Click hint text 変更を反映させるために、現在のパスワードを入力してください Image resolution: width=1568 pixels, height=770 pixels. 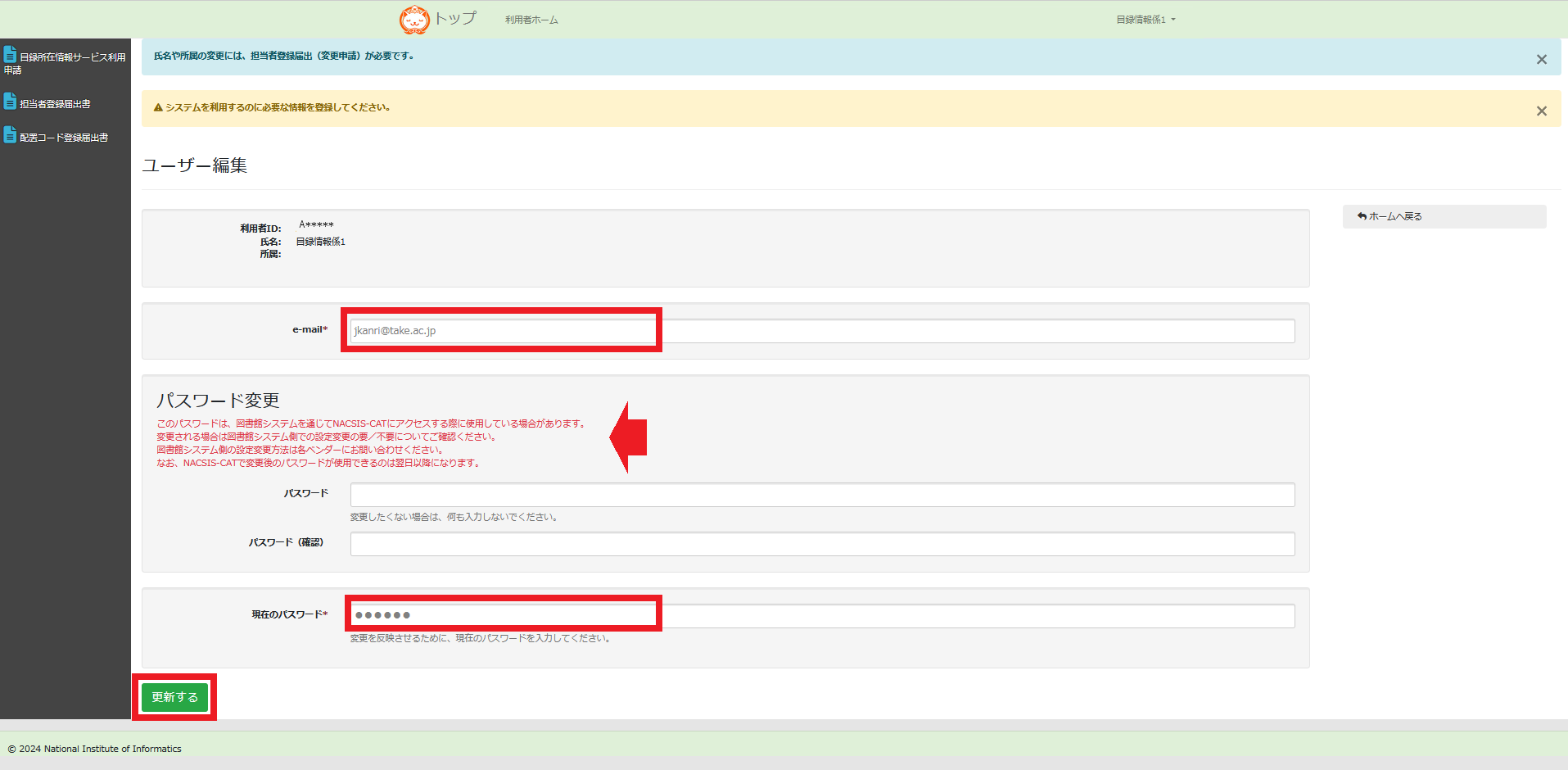(x=480, y=638)
